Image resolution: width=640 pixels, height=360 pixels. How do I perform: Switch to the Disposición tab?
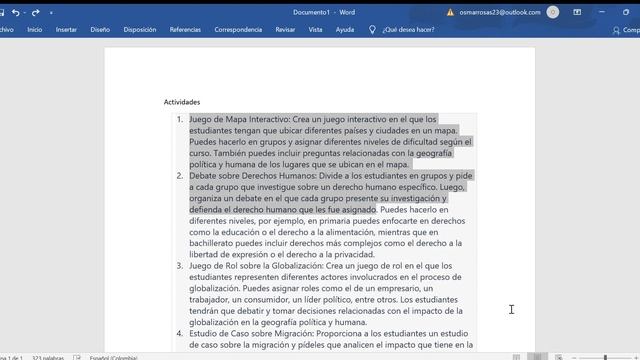pos(140,29)
